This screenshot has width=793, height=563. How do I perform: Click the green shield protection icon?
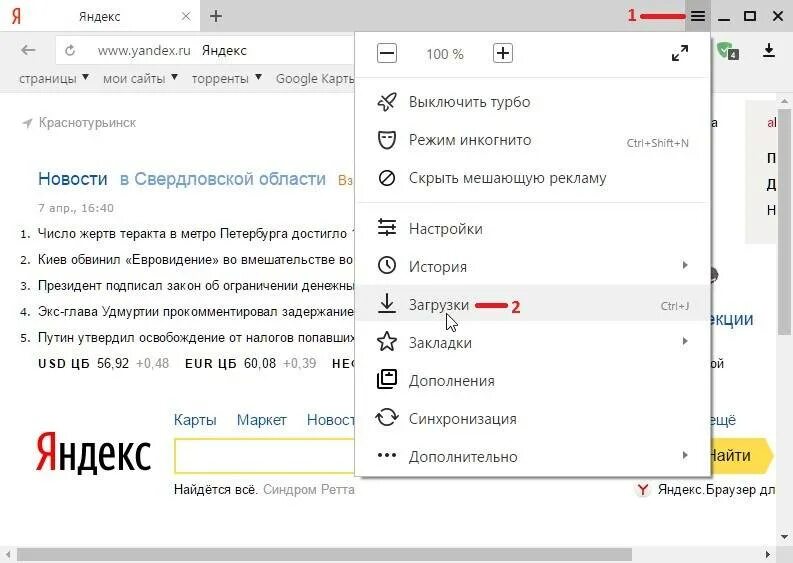pyautogui.click(x=727, y=51)
